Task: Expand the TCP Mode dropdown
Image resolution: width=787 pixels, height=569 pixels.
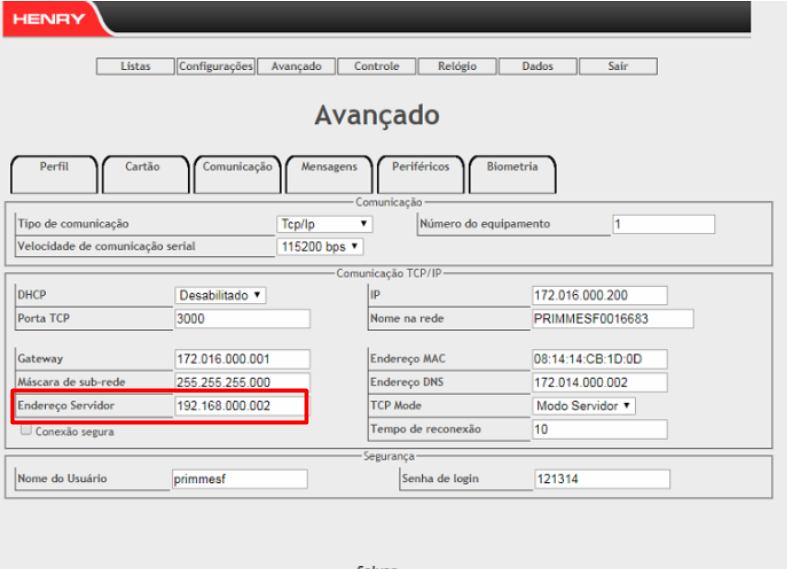Action: point(584,405)
